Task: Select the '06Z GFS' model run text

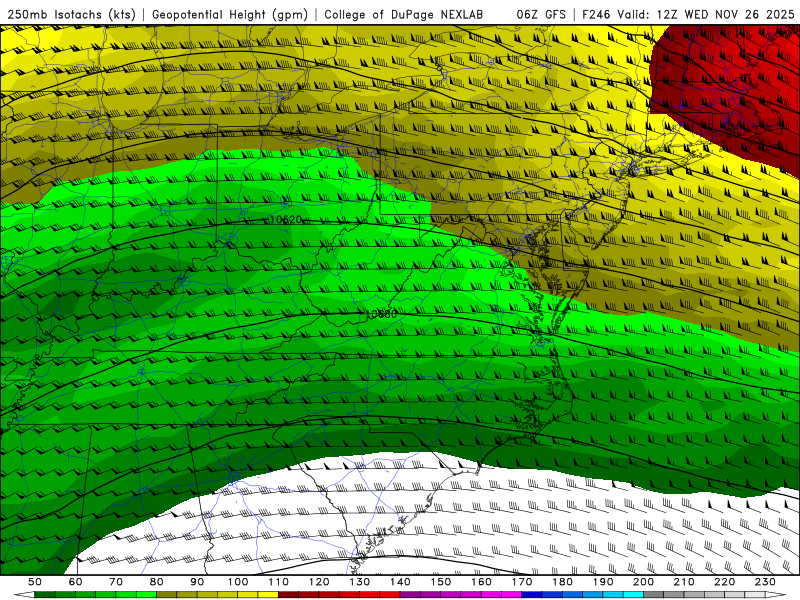Action: point(541,14)
